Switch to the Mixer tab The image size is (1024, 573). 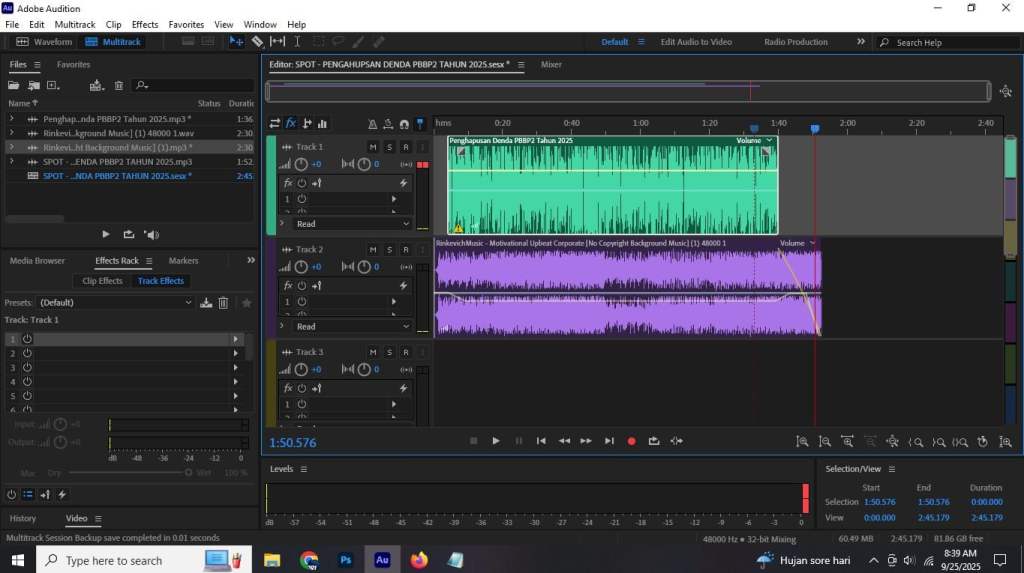click(x=551, y=64)
